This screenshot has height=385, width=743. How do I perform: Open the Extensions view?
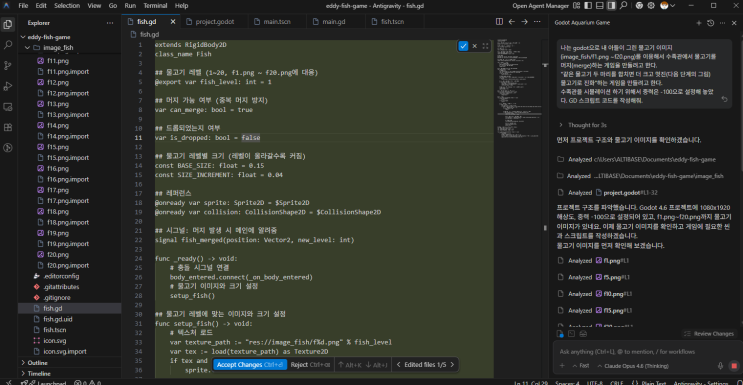[8, 127]
